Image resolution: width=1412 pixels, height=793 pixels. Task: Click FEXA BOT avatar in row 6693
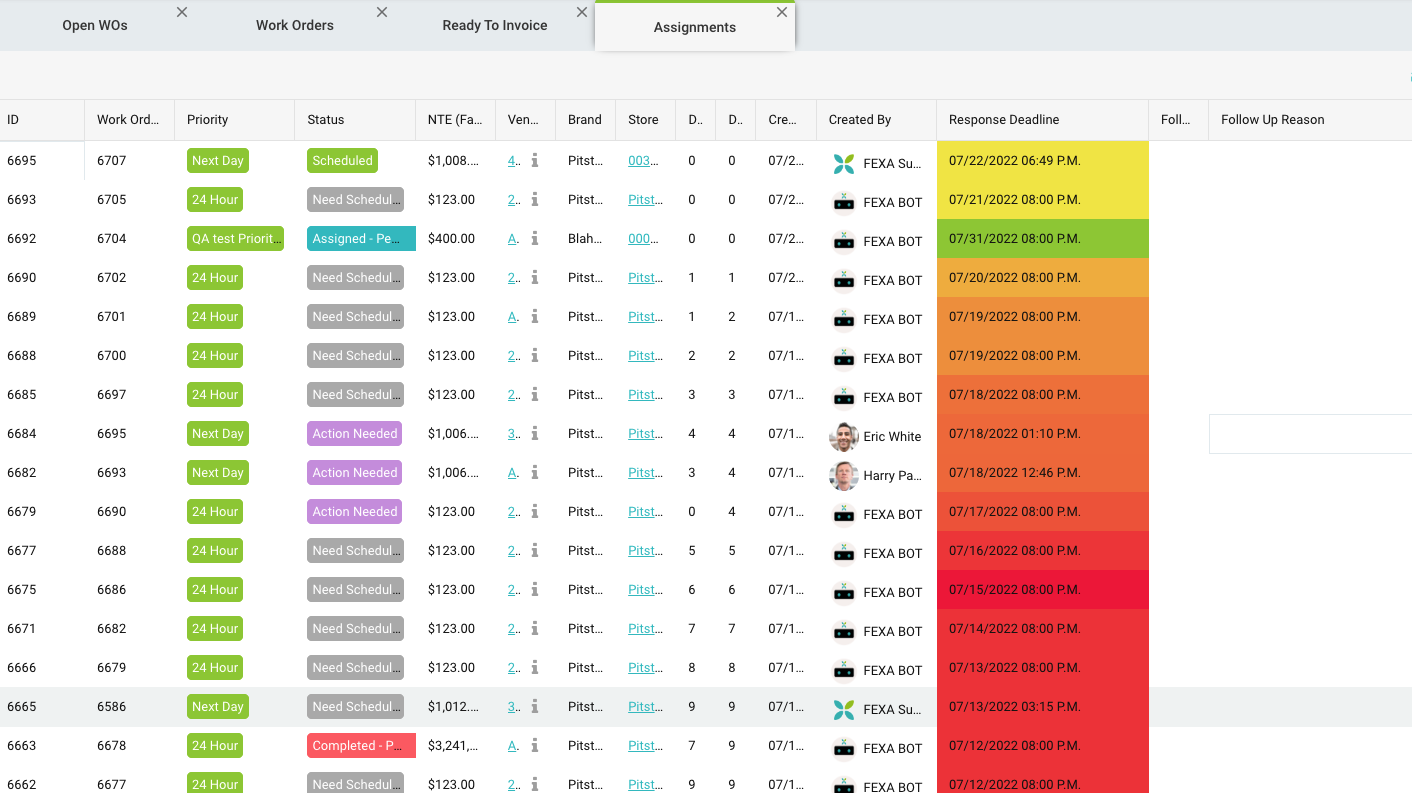(844, 202)
